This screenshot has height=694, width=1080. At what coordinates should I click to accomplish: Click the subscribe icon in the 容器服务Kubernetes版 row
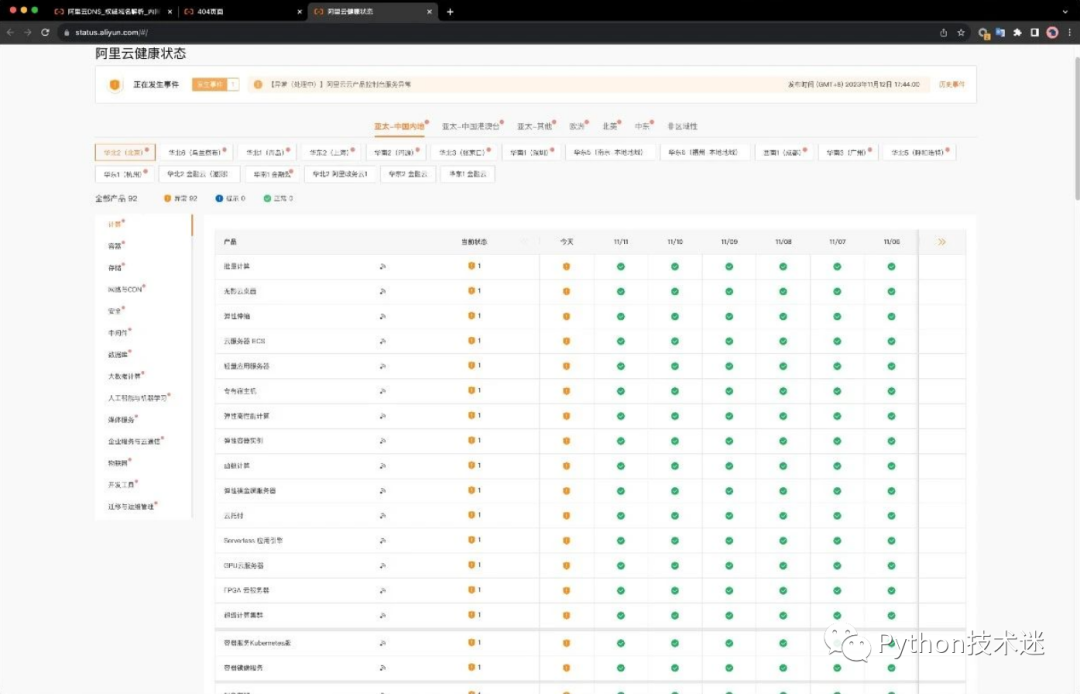[x=382, y=643]
